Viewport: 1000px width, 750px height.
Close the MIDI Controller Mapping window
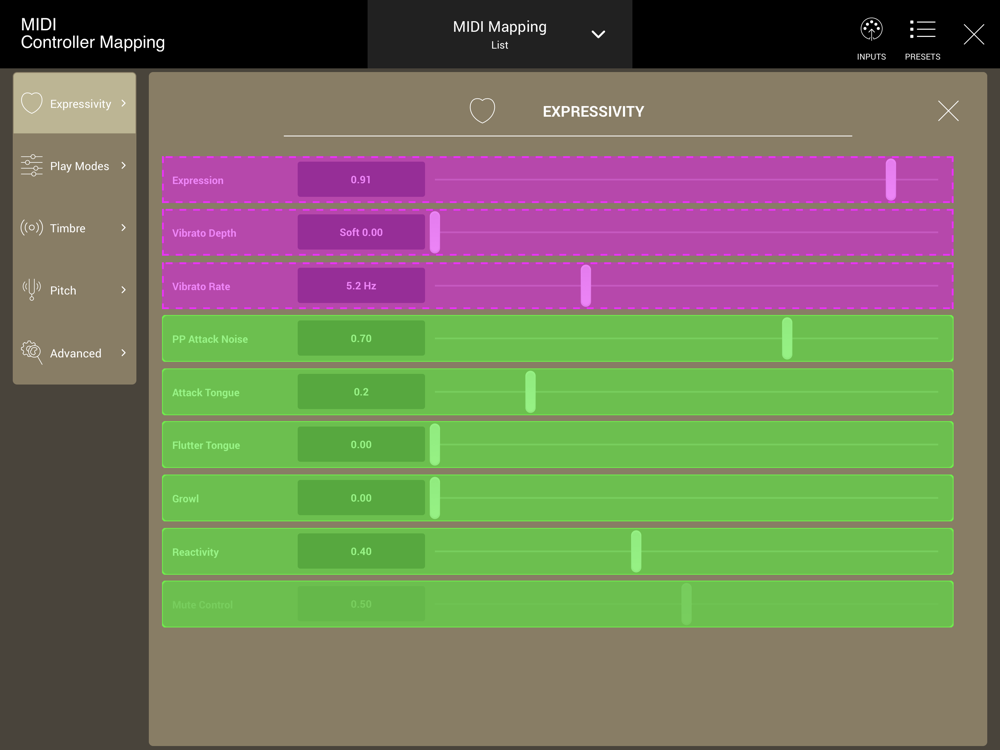tap(974, 34)
